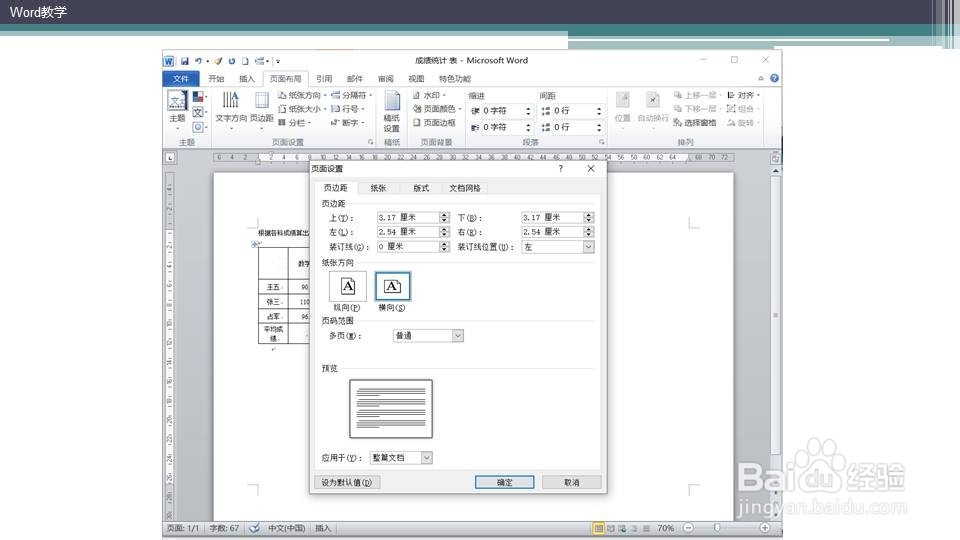Click the Undo arrow in quick access toolbar

tap(198, 61)
